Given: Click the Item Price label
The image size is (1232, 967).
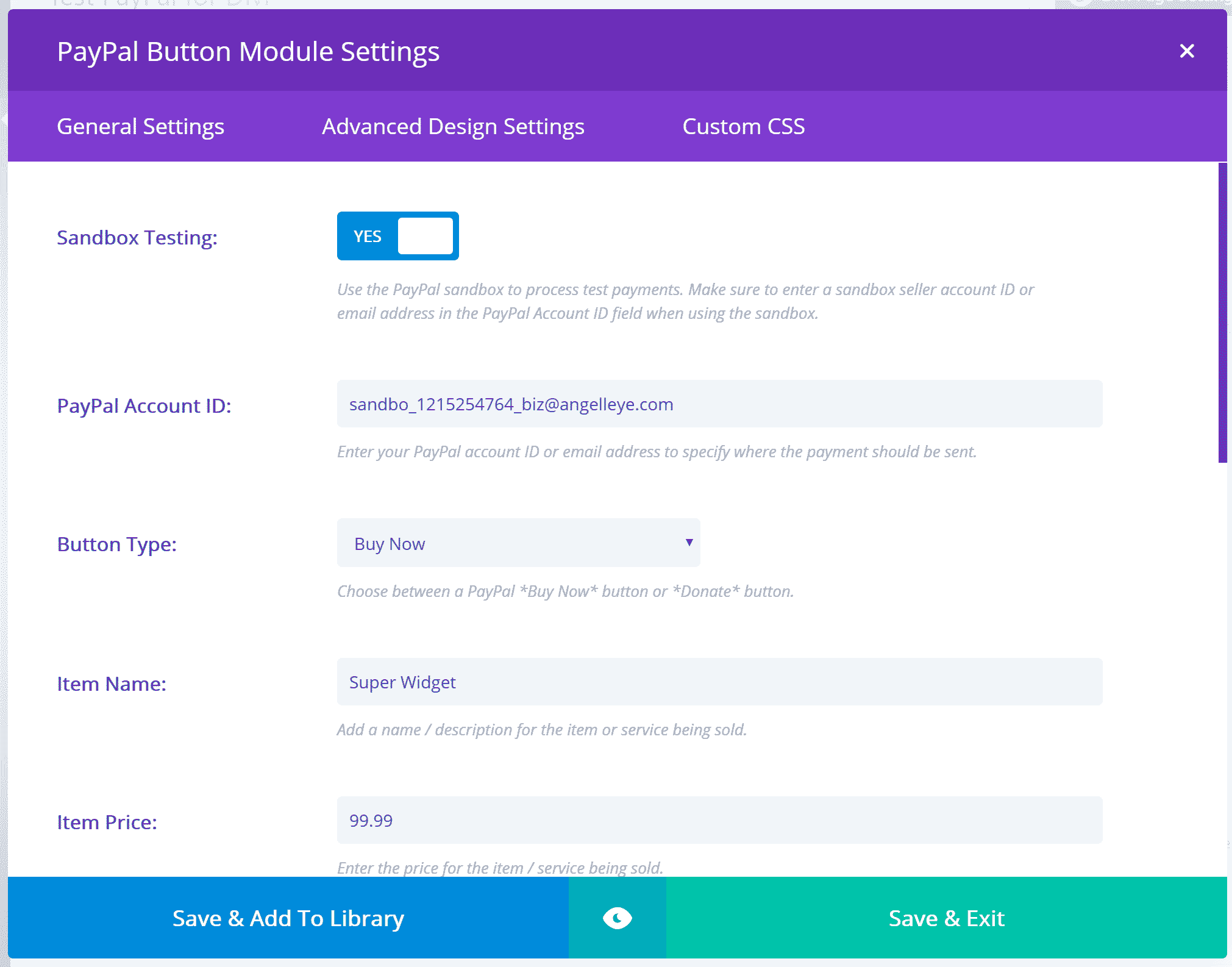Looking at the screenshot, I should point(107,822).
